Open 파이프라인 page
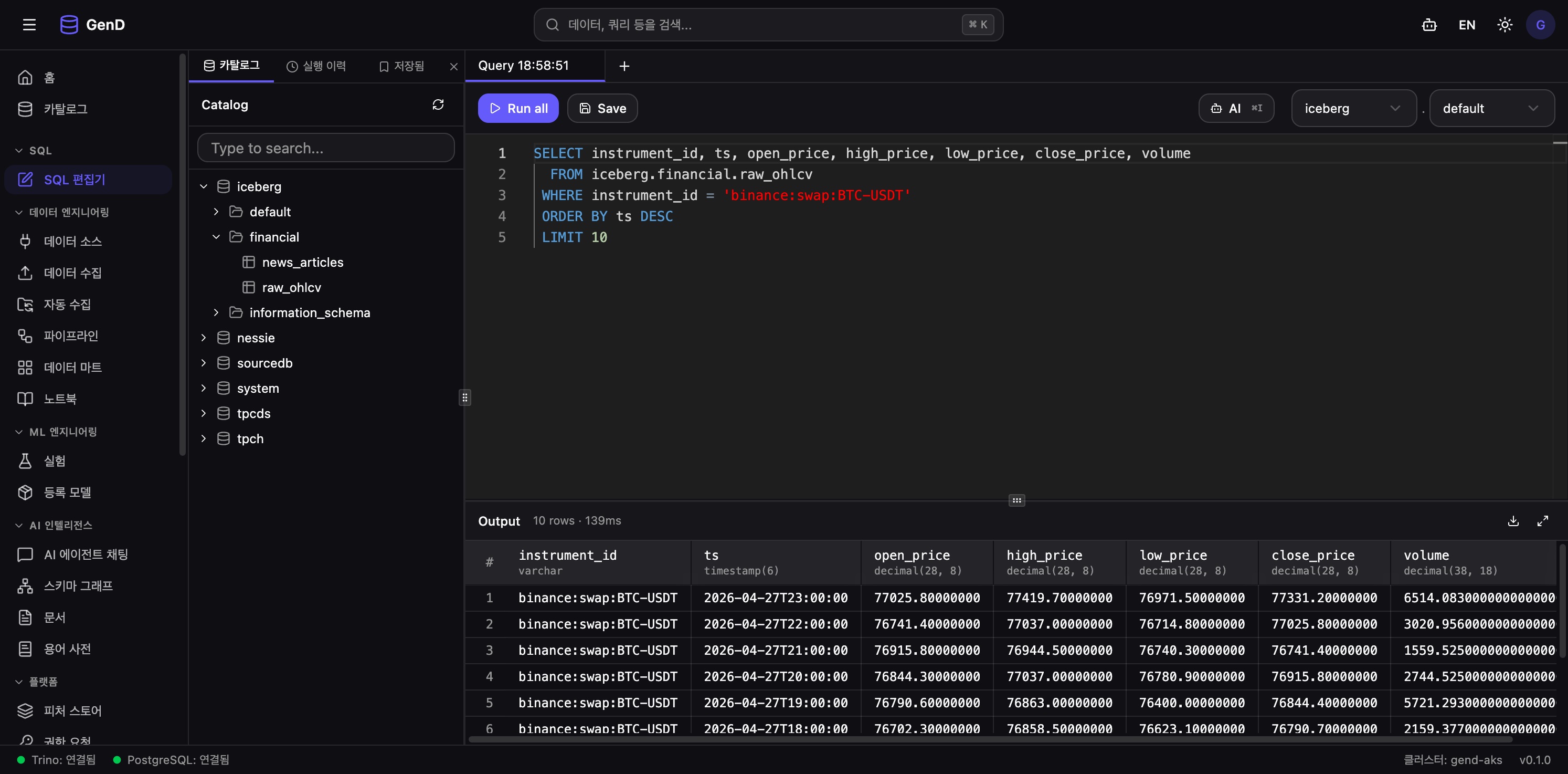 click(x=88, y=336)
